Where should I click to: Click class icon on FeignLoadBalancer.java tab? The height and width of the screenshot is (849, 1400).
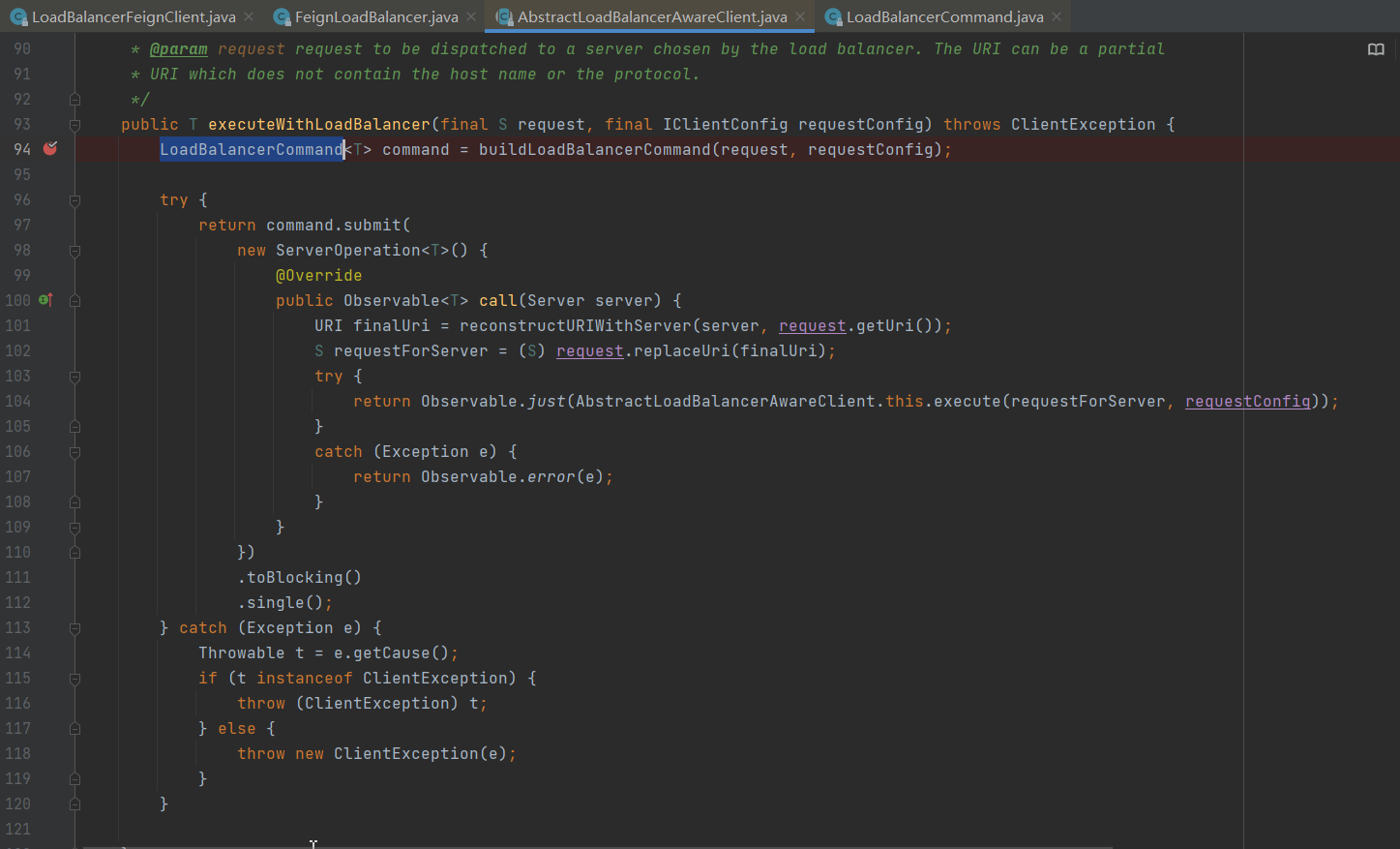pyautogui.click(x=282, y=16)
